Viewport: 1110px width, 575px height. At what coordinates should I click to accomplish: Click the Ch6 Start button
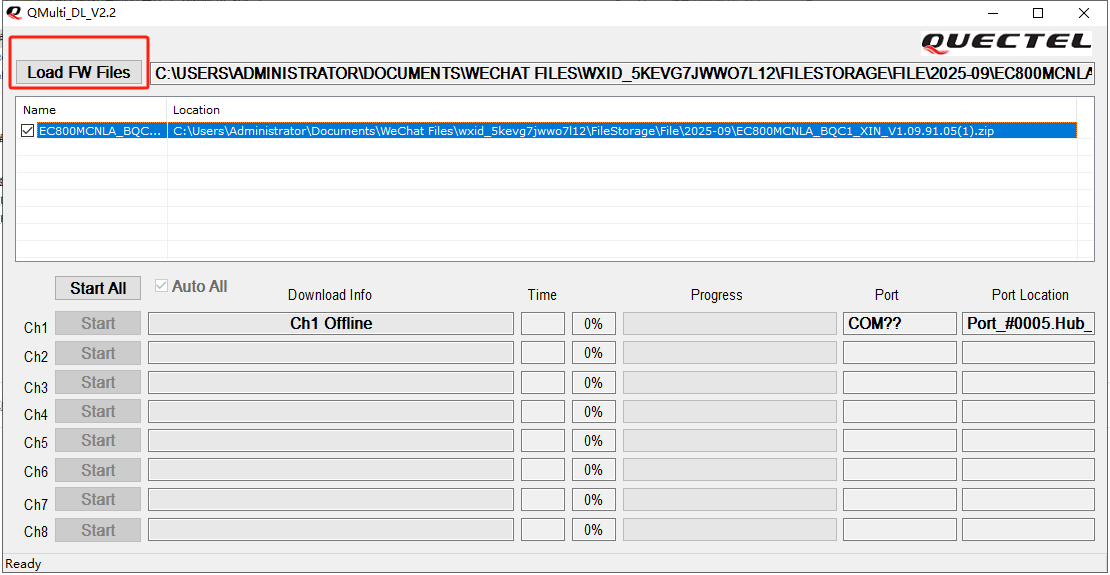(x=98, y=470)
